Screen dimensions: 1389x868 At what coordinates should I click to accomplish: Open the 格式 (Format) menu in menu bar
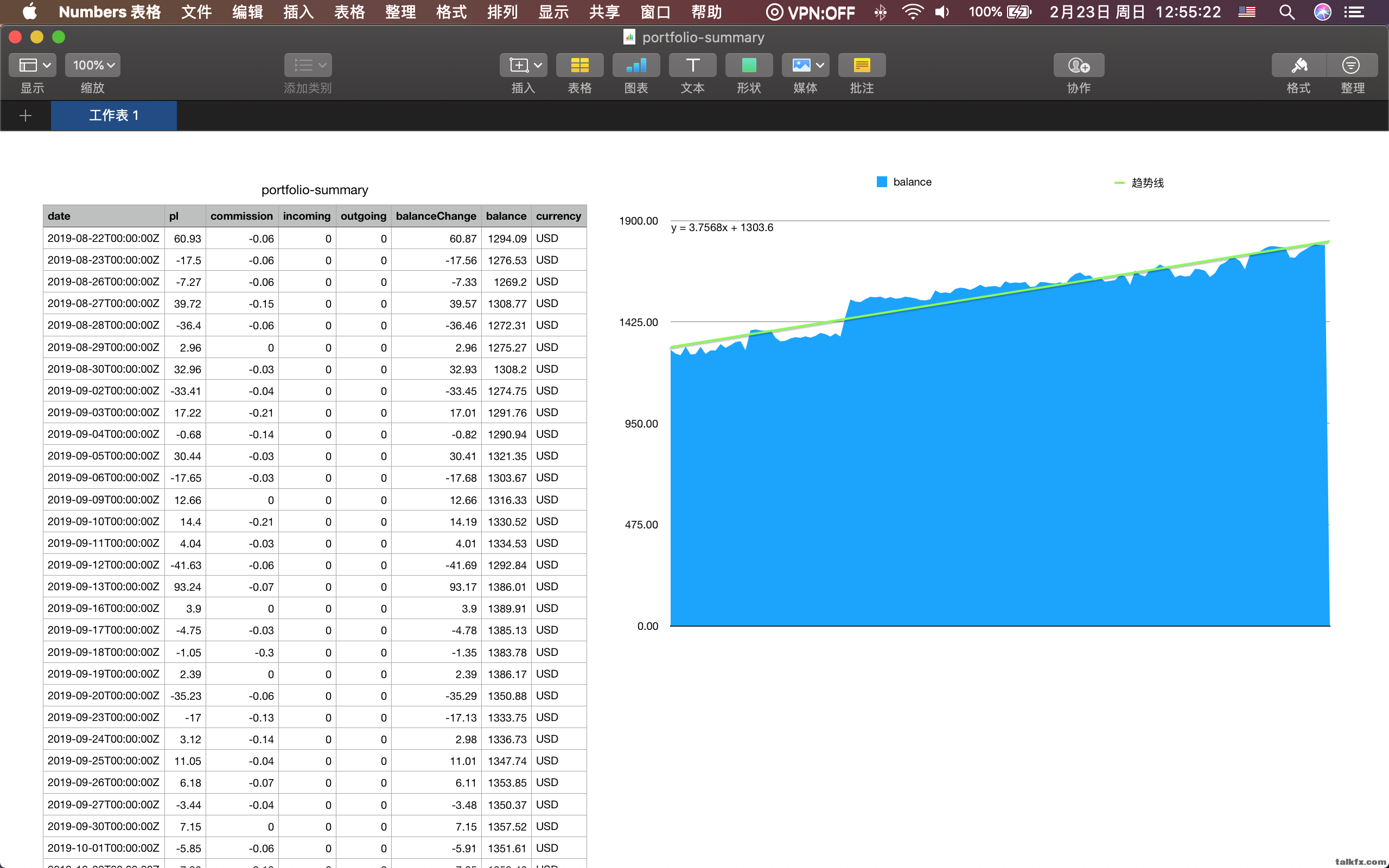[452, 11]
